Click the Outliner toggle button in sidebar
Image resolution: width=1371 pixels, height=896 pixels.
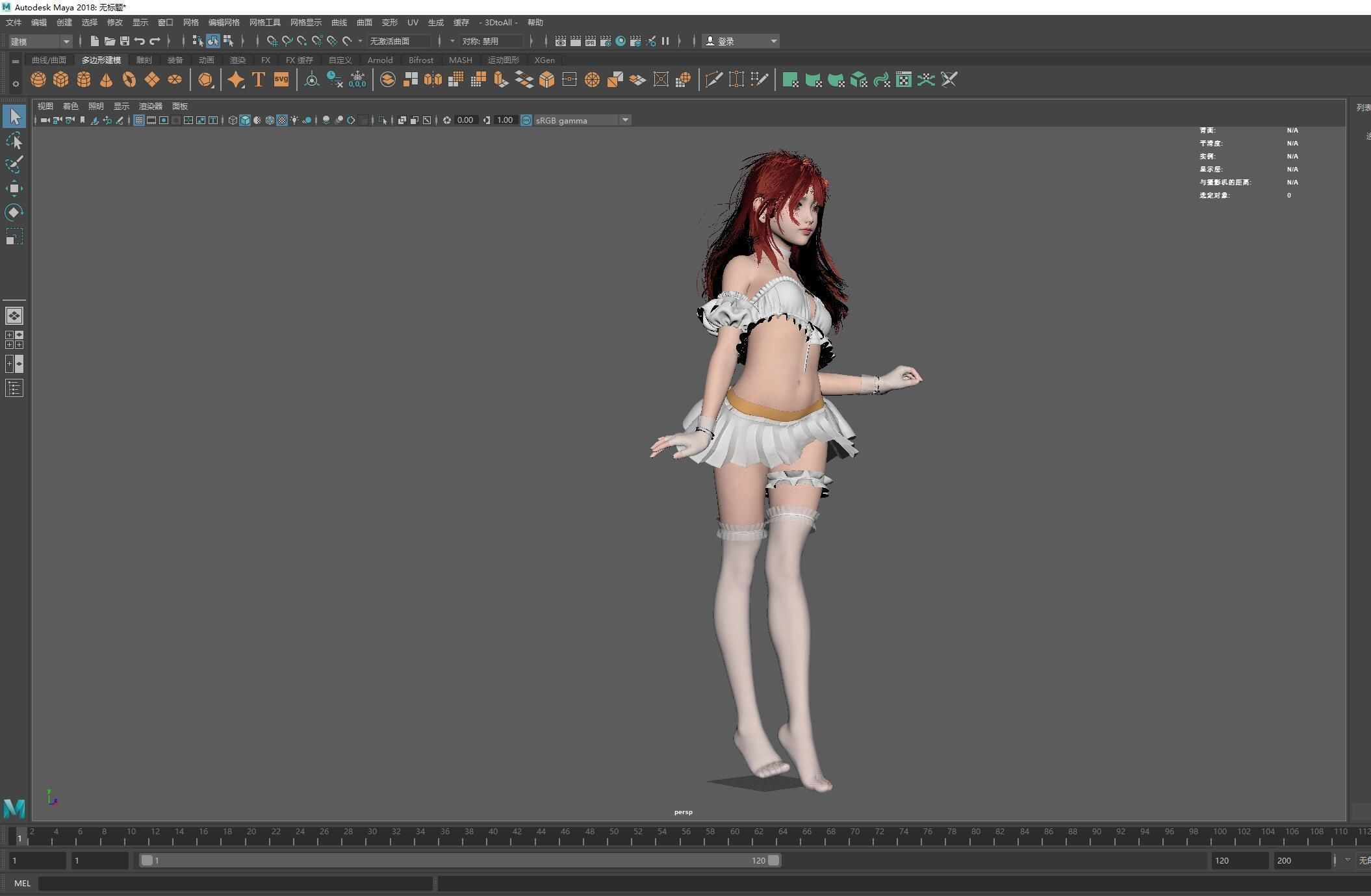coord(14,389)
